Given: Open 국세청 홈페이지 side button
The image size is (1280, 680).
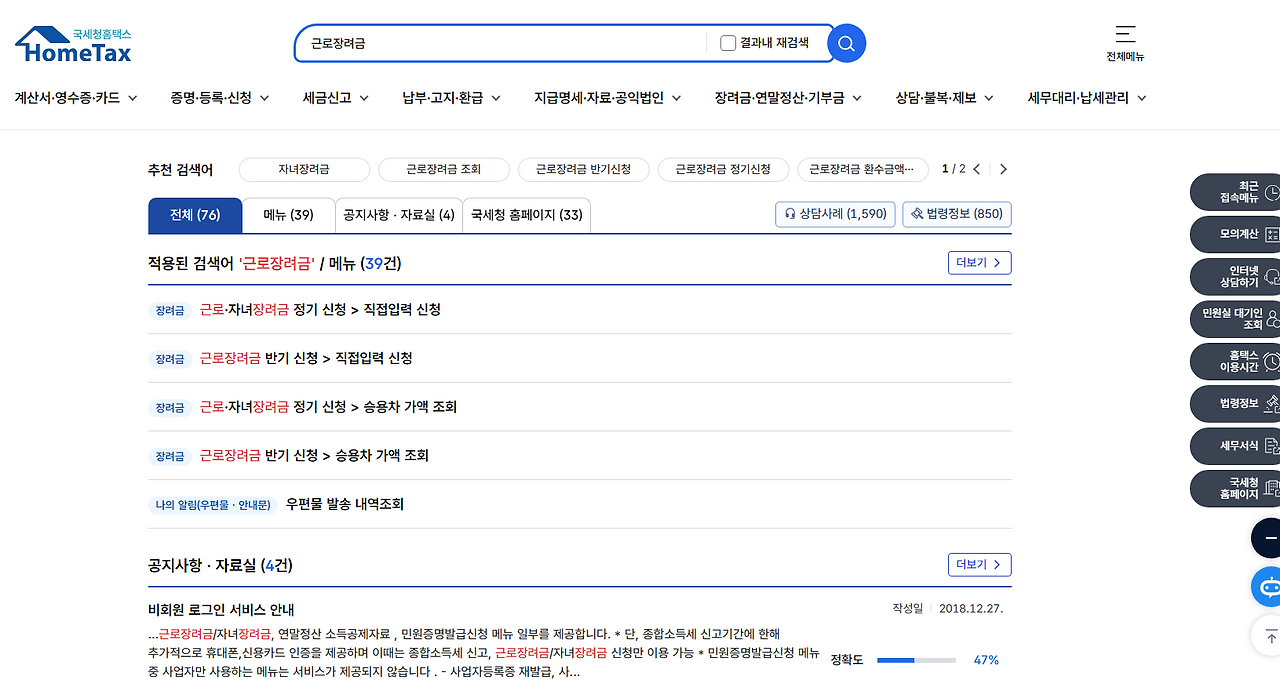Looking at the screenshot, I should 1235,488.
